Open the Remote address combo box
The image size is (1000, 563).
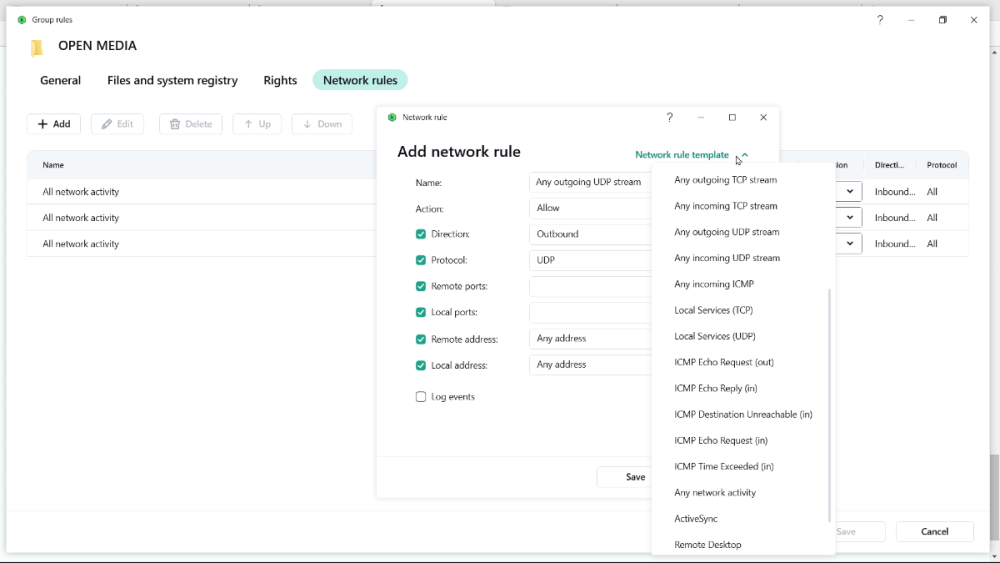point(590,339)
